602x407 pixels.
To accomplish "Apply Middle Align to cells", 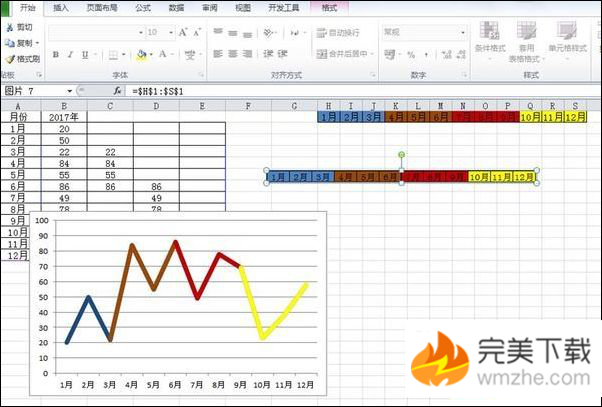I will pos(233,33).
